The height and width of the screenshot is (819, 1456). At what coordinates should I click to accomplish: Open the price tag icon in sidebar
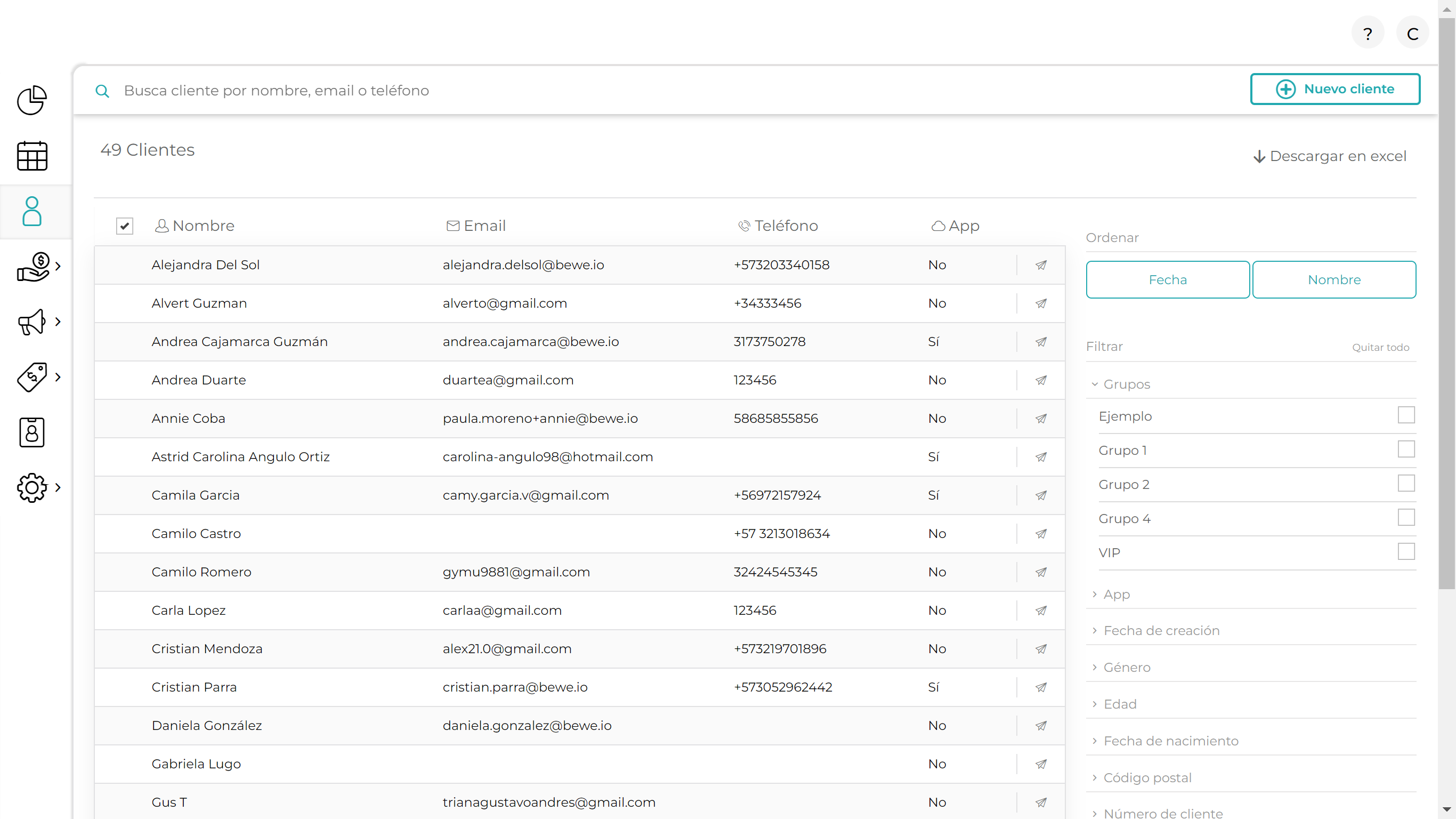click(31, 378)
